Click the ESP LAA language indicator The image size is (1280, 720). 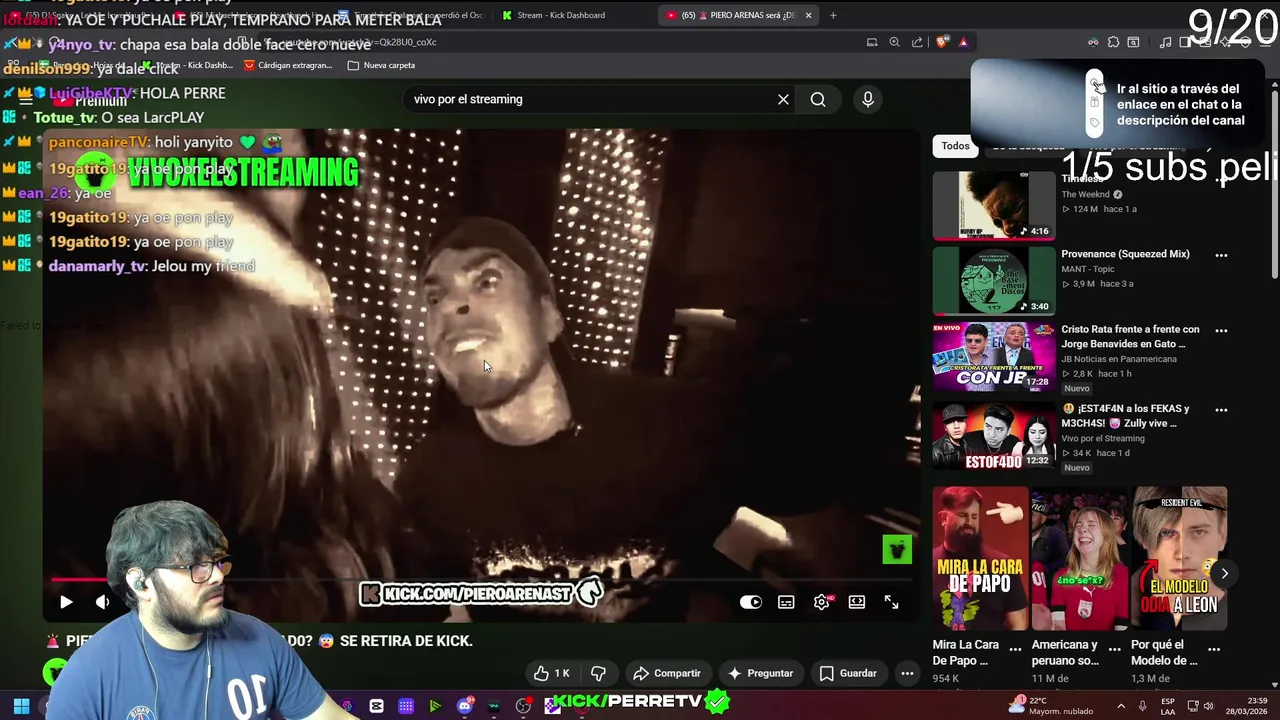[x=1168, y=706]
